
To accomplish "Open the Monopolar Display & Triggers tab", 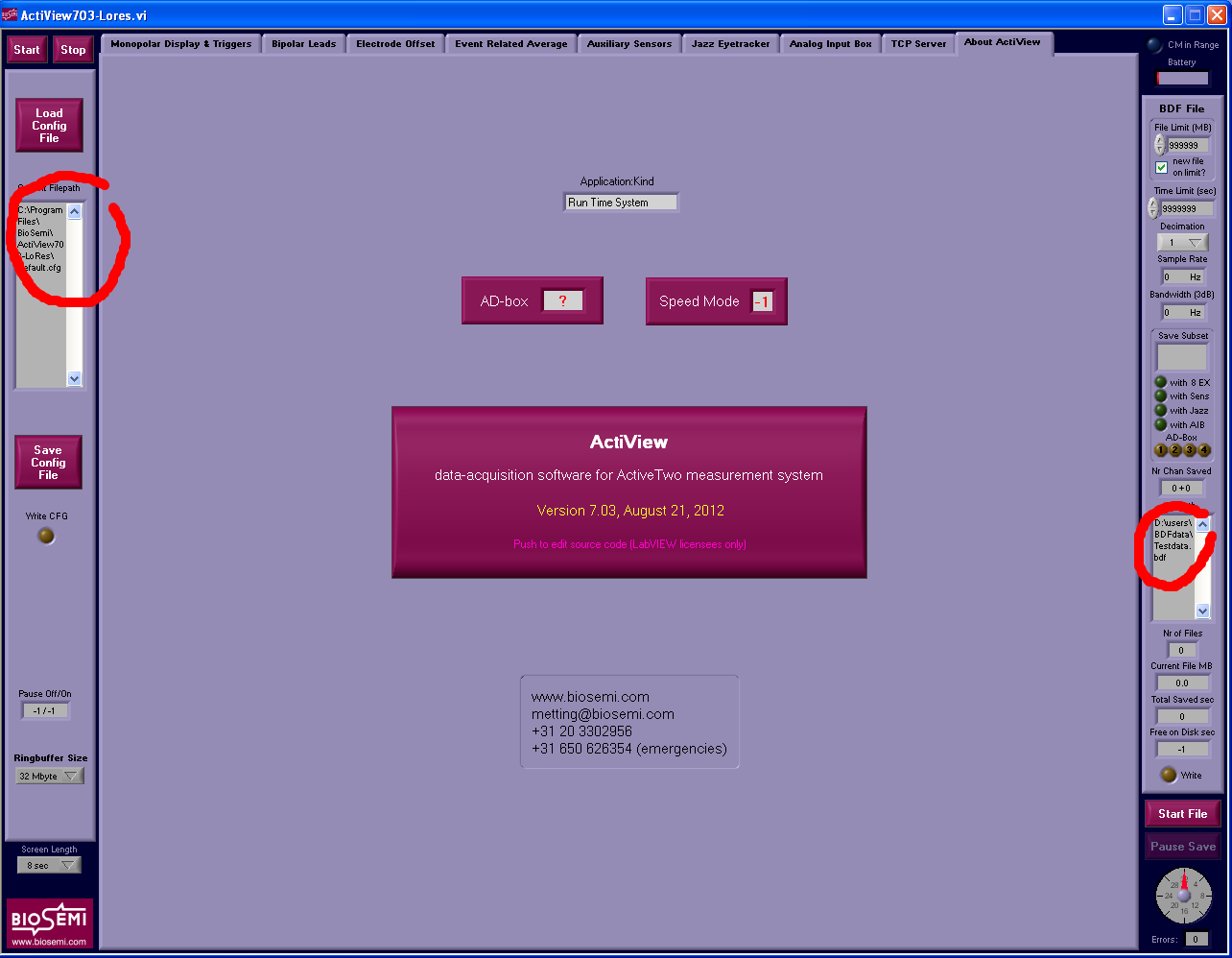I will [x=180, y=44].
